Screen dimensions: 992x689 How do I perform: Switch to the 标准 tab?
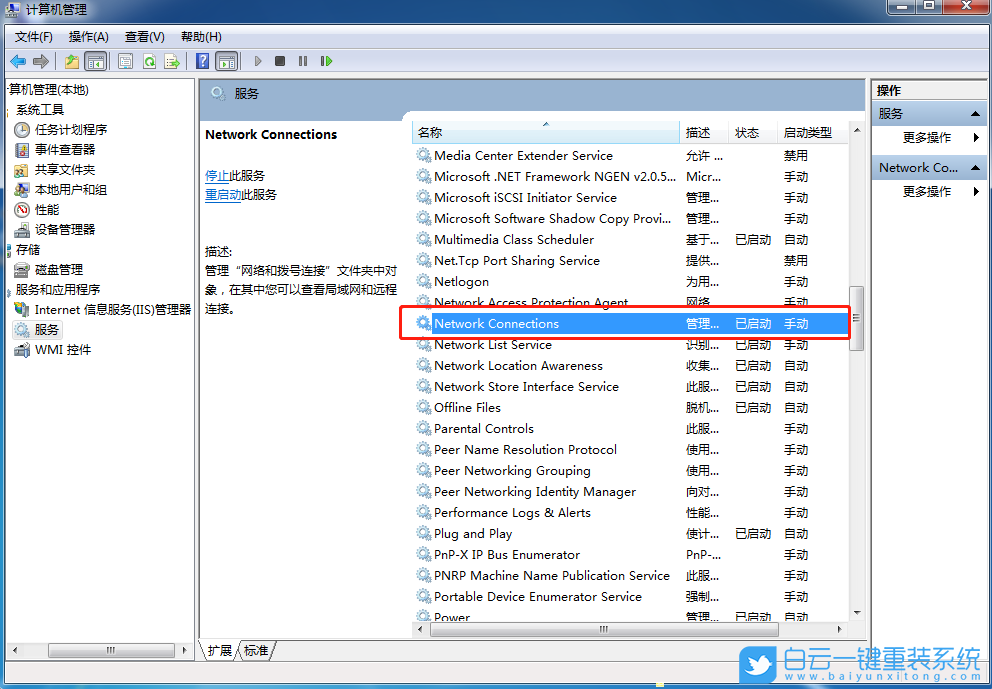tap(254, 650)
